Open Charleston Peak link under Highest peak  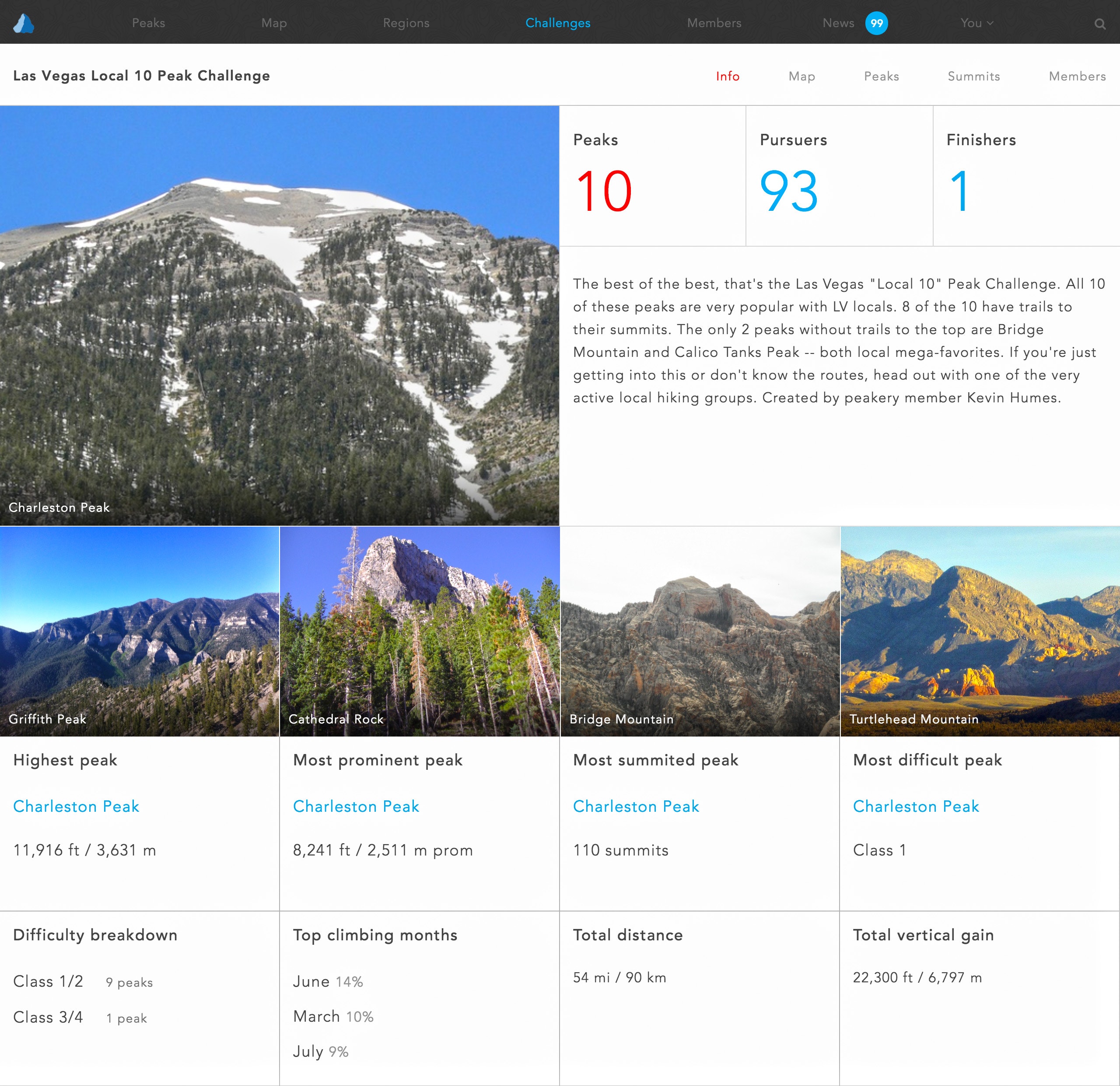coord(76,806)
